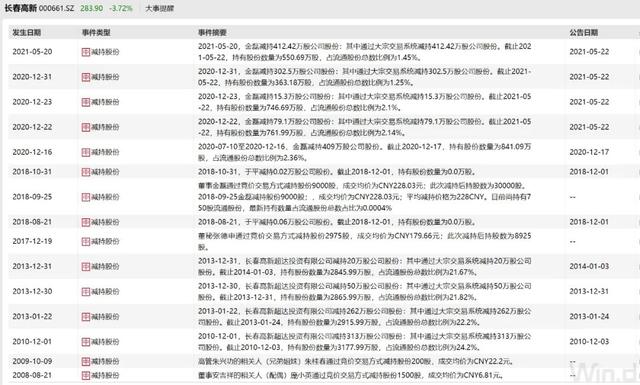Open summary about 廖小英减持股份1500股

[x=351, y=375]
